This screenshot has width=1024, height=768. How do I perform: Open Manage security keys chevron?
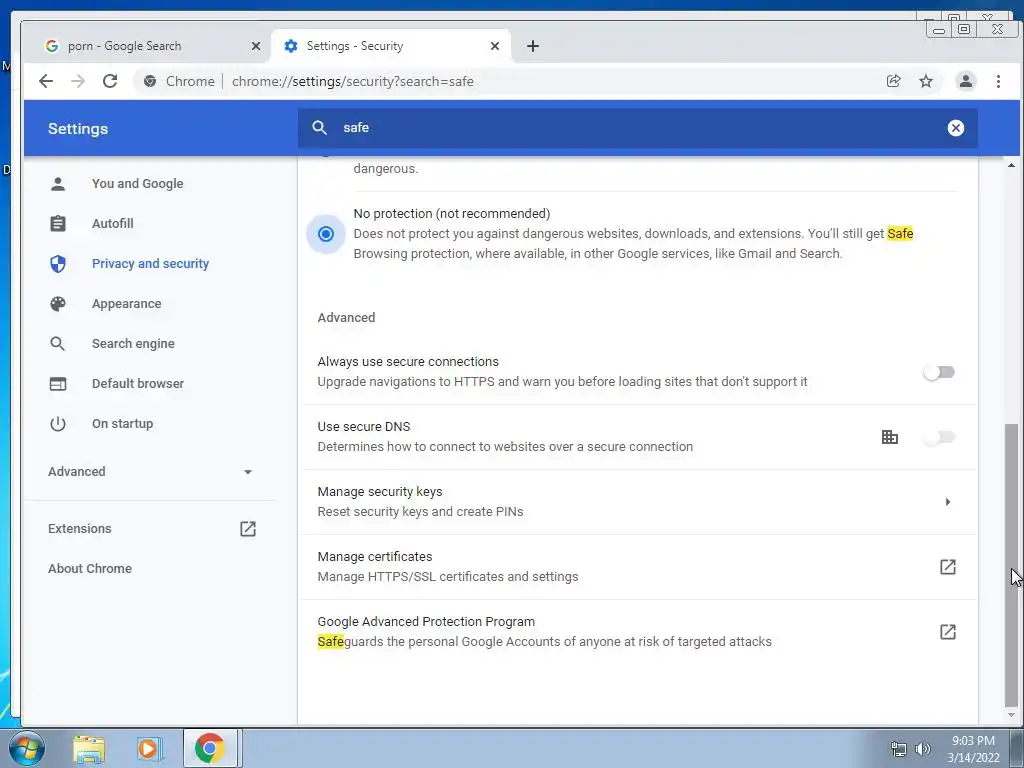tap(948, 502)
